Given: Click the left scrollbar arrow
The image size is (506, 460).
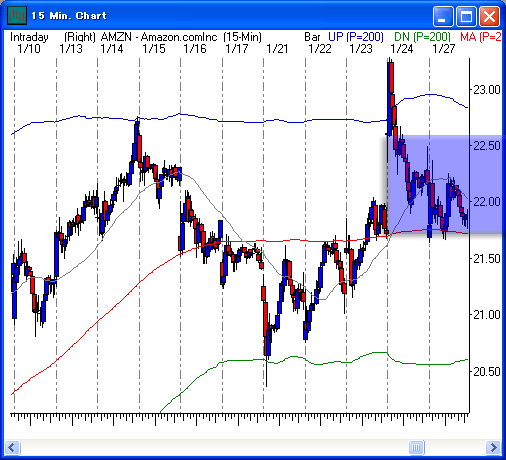Looking at the screenshot, I should [x=13, y=447].
